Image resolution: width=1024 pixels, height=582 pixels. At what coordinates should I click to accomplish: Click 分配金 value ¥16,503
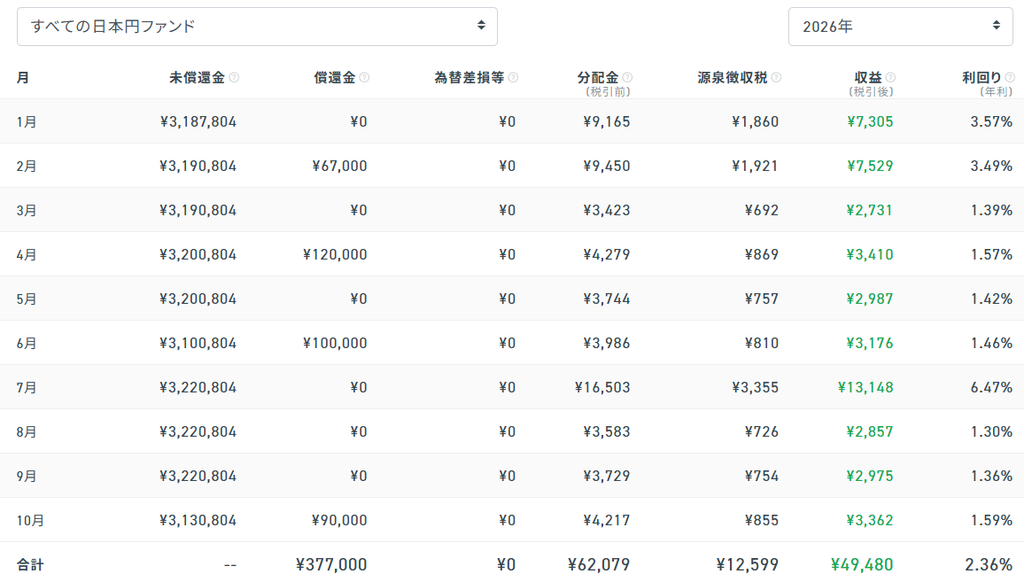click(603, 388)
